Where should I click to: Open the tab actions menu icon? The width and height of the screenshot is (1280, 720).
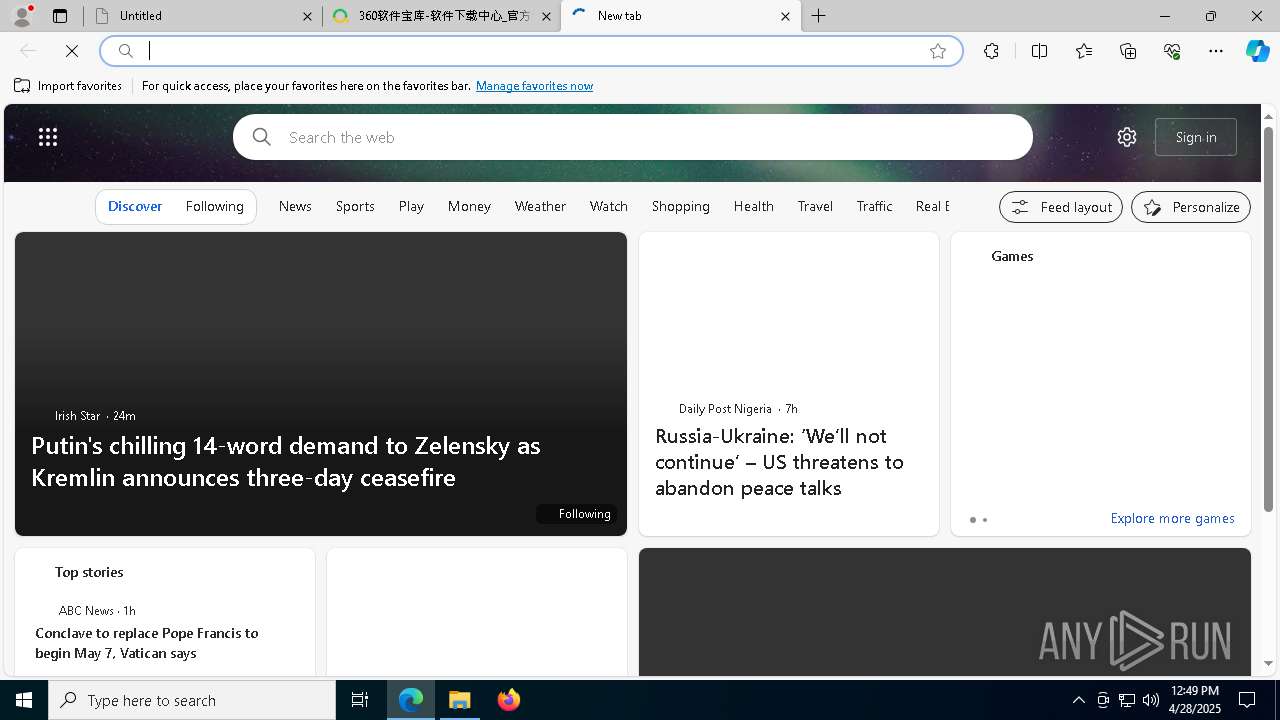60,16
